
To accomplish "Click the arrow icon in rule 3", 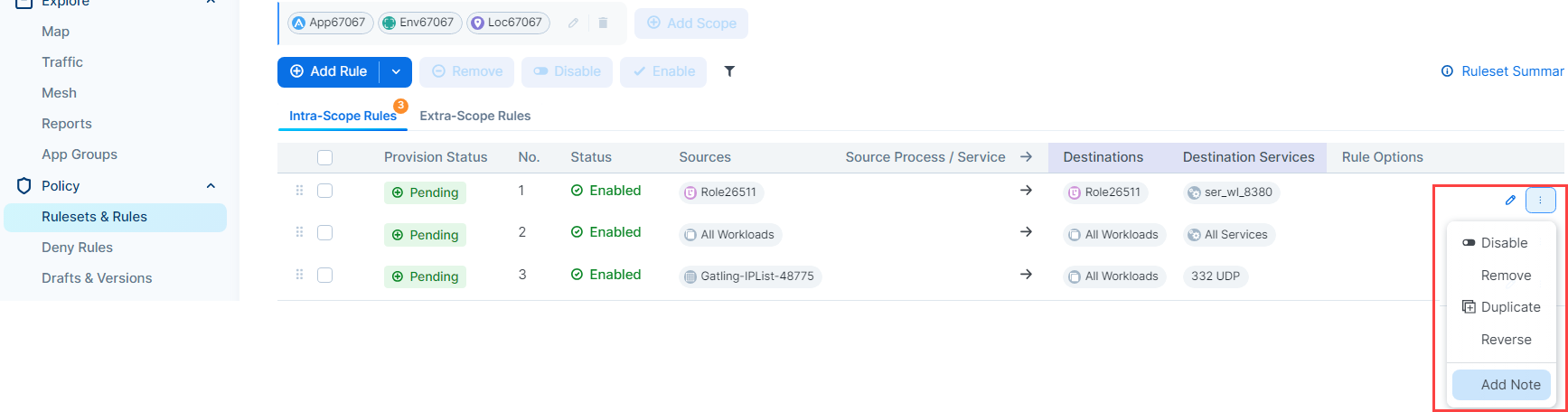I will 1026,275.
